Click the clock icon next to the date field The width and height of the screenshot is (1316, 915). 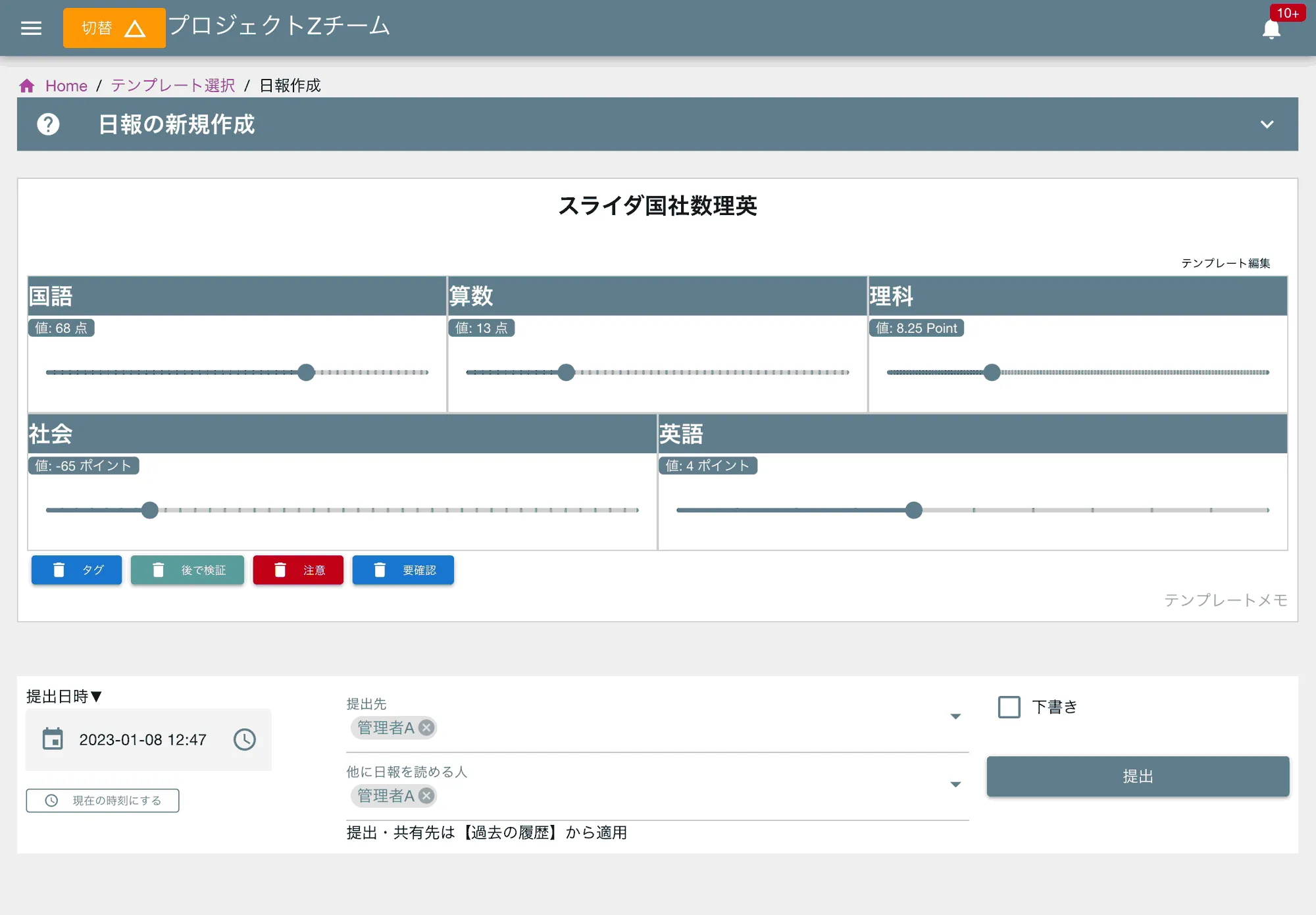tap(244, 739)
